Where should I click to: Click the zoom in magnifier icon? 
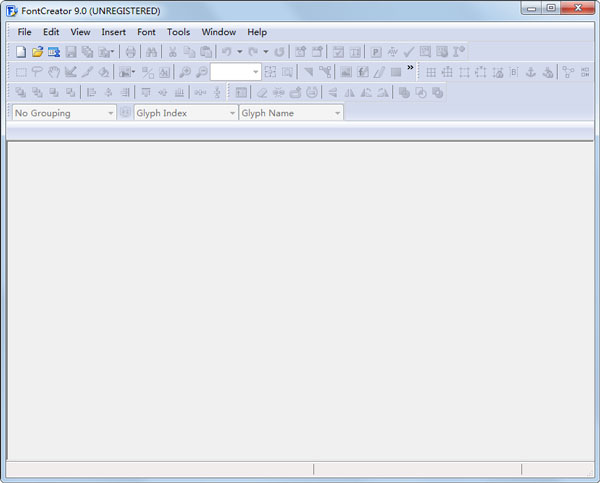pyautogui.click(x=185, y=72)
